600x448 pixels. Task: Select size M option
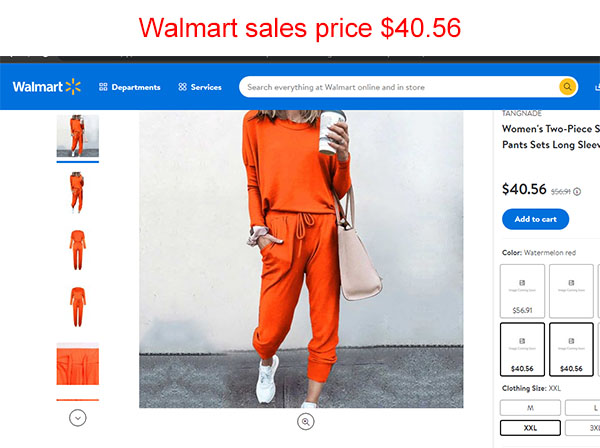point(530,408)
